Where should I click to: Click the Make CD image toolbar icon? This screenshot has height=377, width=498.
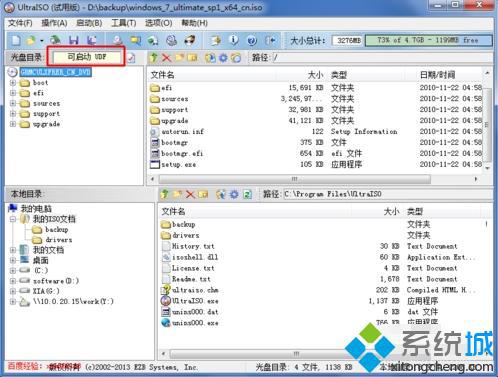117,40
